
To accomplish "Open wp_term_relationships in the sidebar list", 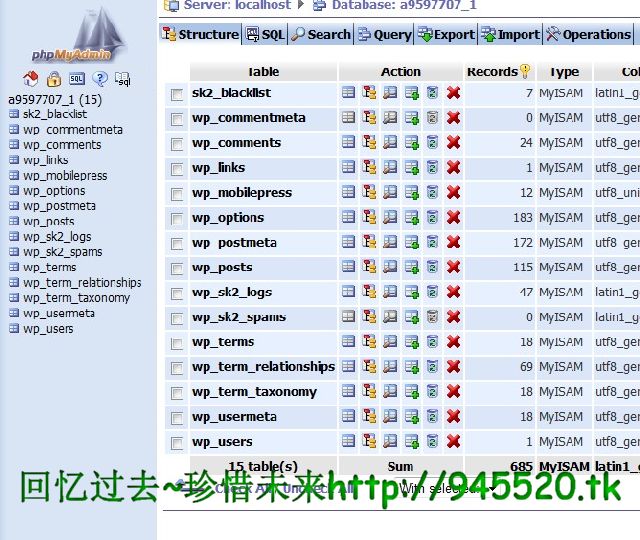I will (x=82, y=283).
